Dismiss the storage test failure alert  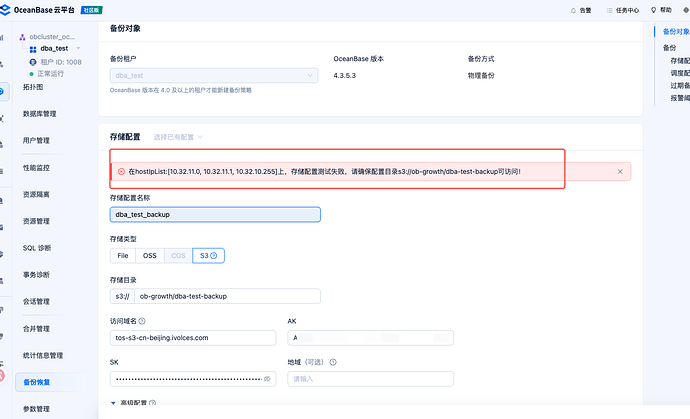click(x=620, y=172)
